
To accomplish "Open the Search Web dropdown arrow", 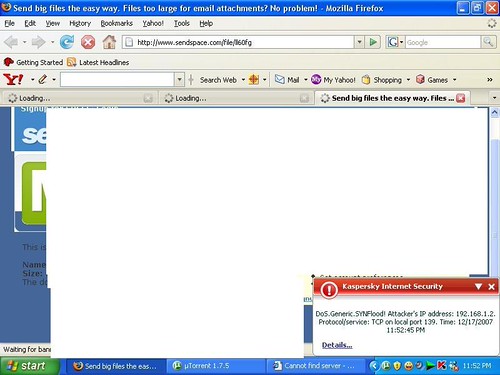I will pyautogui.click(x=243, y=80).
